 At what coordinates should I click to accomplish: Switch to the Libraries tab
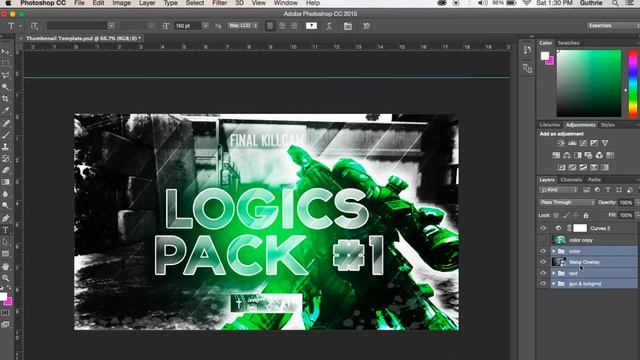pos(549,125)
